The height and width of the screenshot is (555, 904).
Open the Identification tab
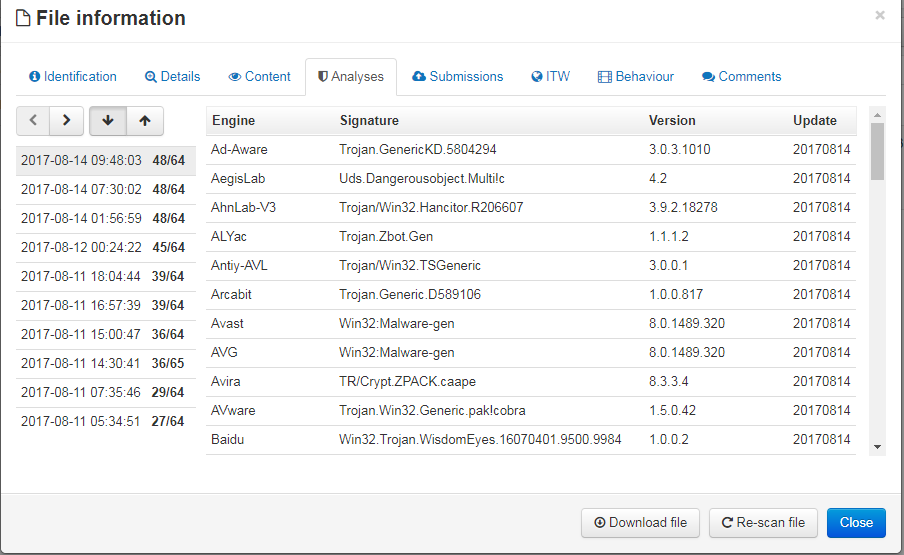pyautogui.click(x=73, y=76)
